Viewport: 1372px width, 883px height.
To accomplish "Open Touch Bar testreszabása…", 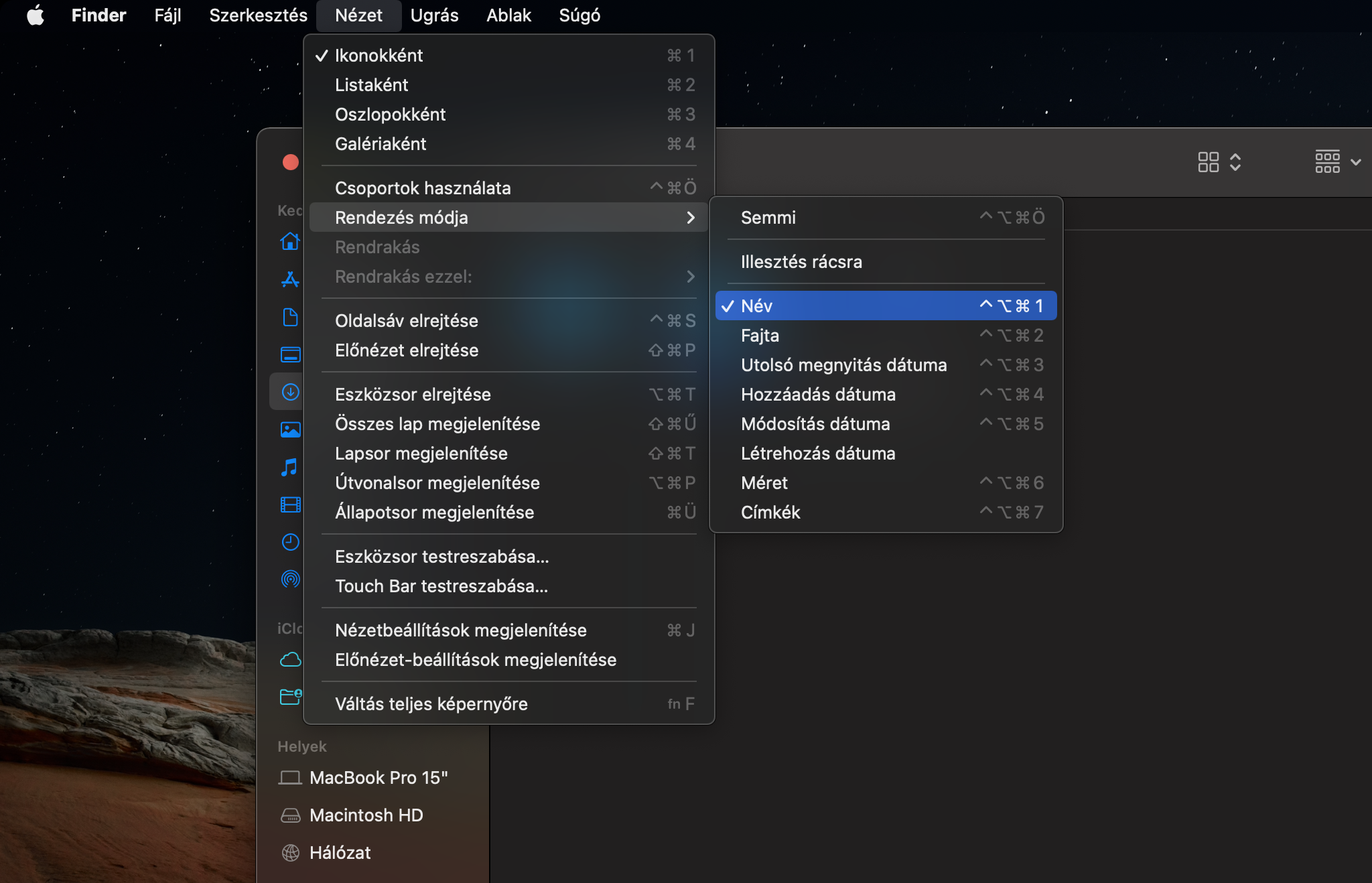I will (x=509, y=586).
